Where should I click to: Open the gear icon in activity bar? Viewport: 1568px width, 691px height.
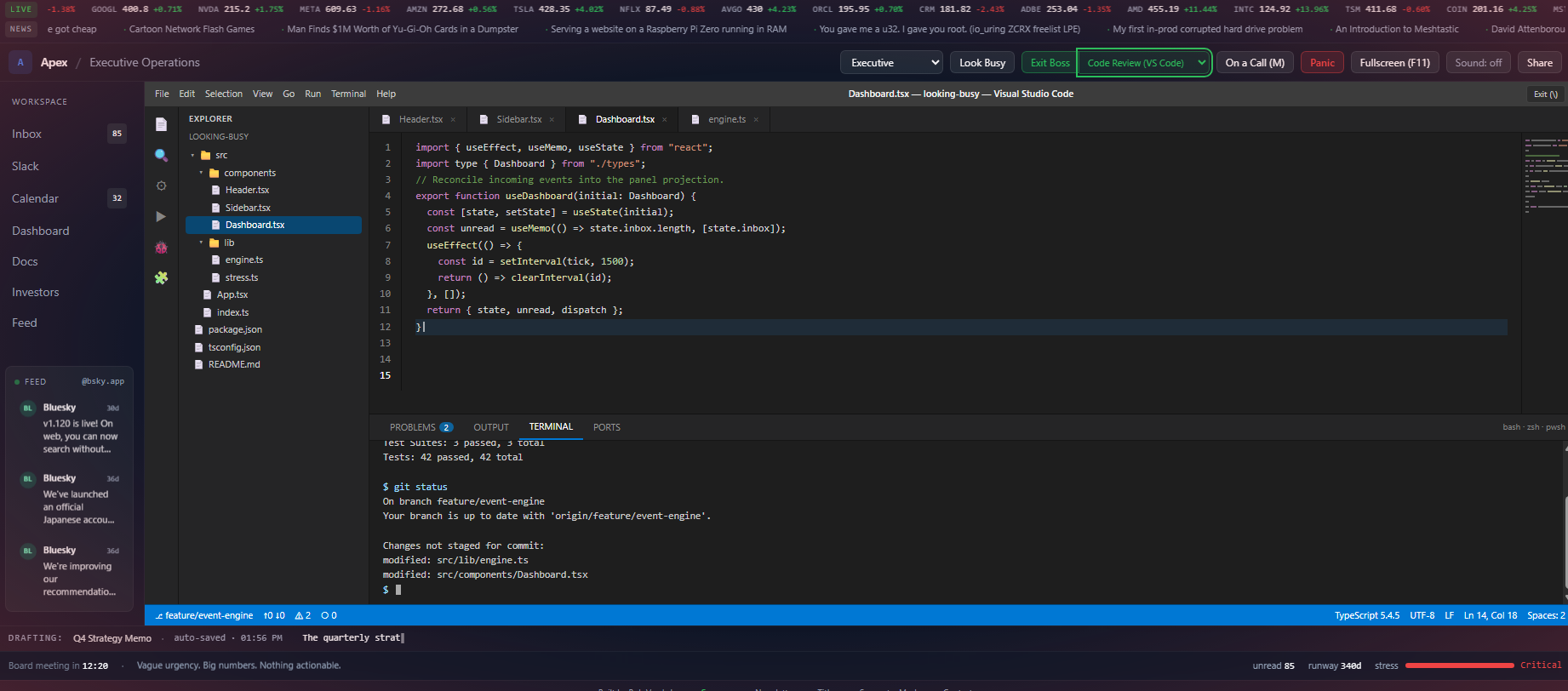161,186
